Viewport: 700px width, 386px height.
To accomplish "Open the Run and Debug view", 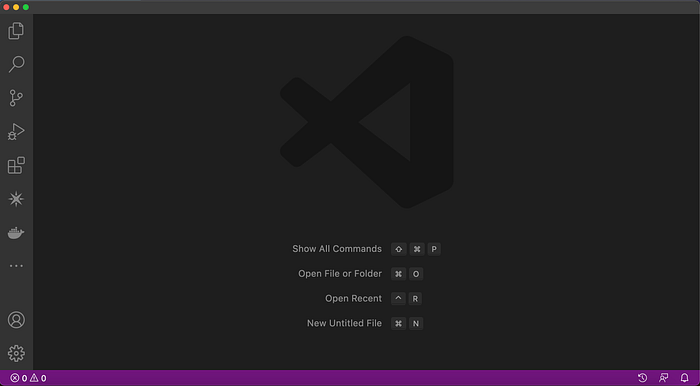I will tap(16, 132).
